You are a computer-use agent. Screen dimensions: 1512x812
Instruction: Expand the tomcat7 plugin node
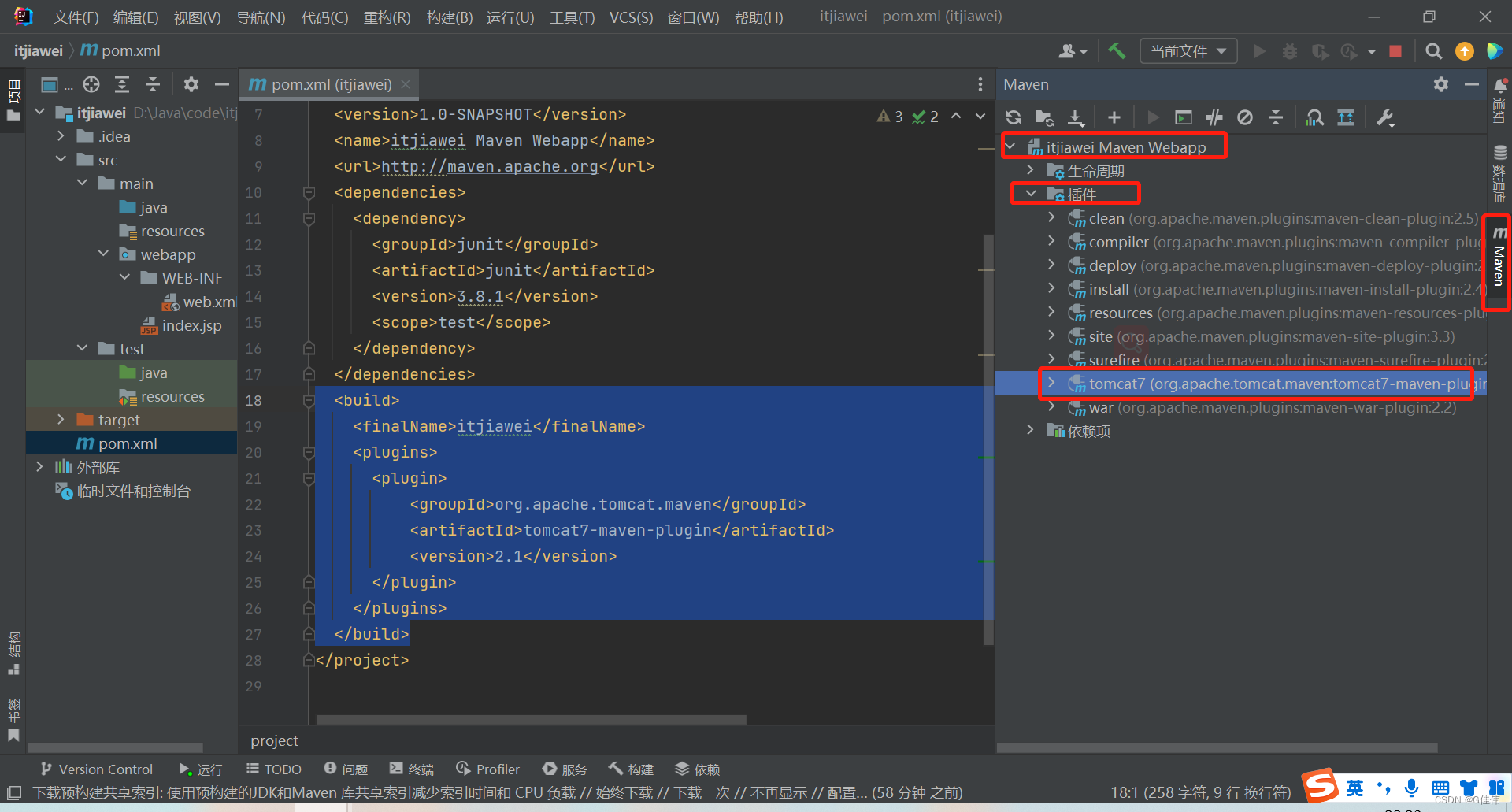[1051, 384]
